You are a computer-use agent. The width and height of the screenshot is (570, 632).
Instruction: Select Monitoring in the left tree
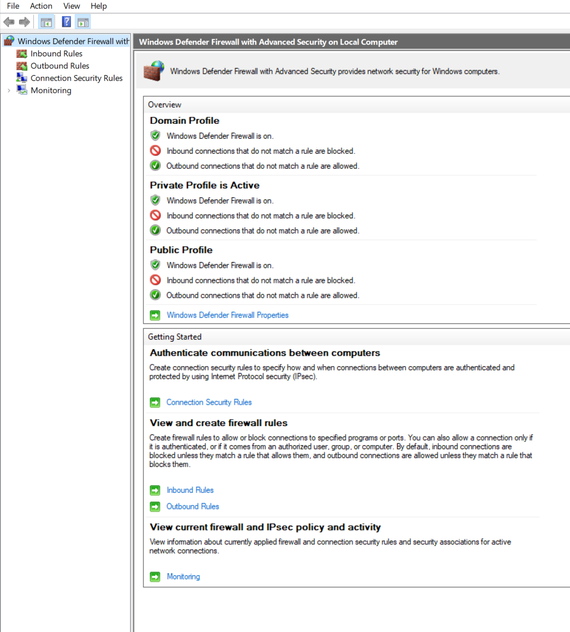(x=51, y=90)
